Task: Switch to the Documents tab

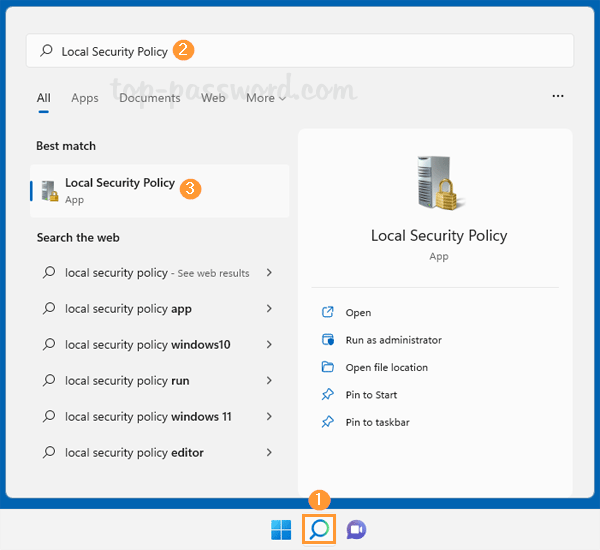Action: (x=150, y=98)
